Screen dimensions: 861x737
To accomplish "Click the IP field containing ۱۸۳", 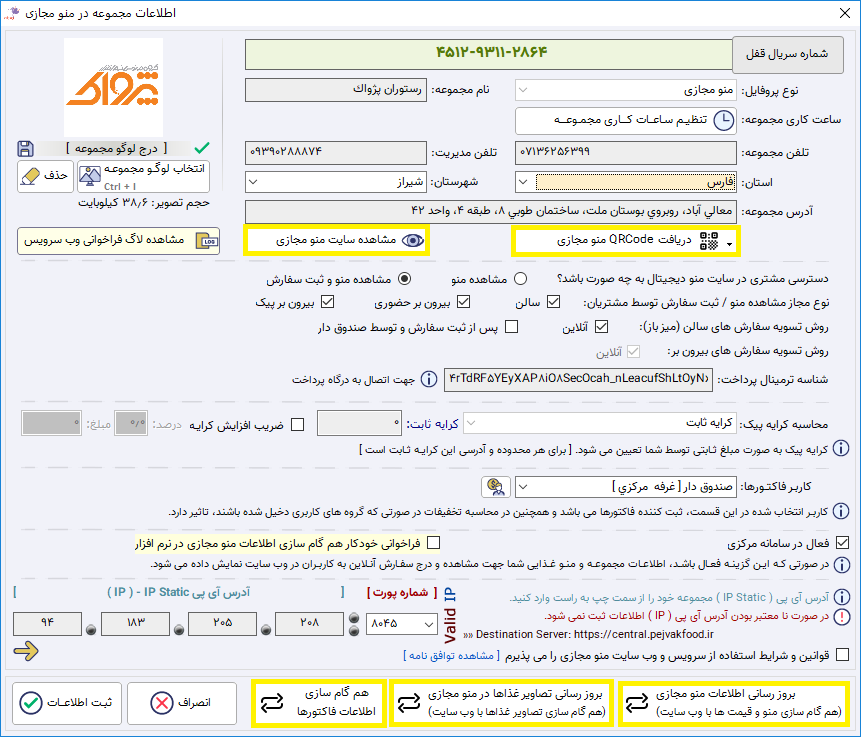I will coord(136,624).
